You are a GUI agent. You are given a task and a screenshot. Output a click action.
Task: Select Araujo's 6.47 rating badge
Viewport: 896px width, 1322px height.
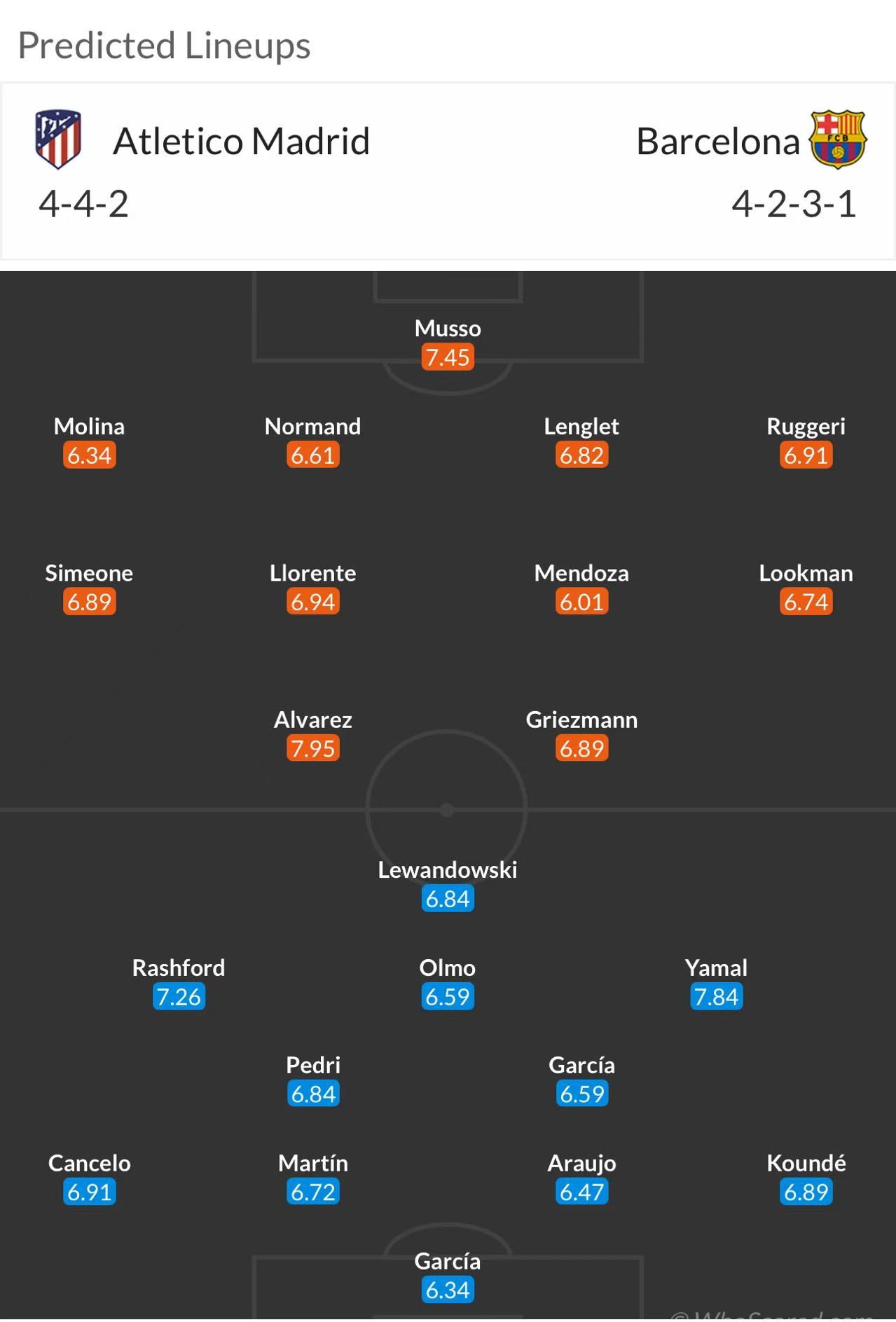pyautogui.click(x=581, y=1192)
